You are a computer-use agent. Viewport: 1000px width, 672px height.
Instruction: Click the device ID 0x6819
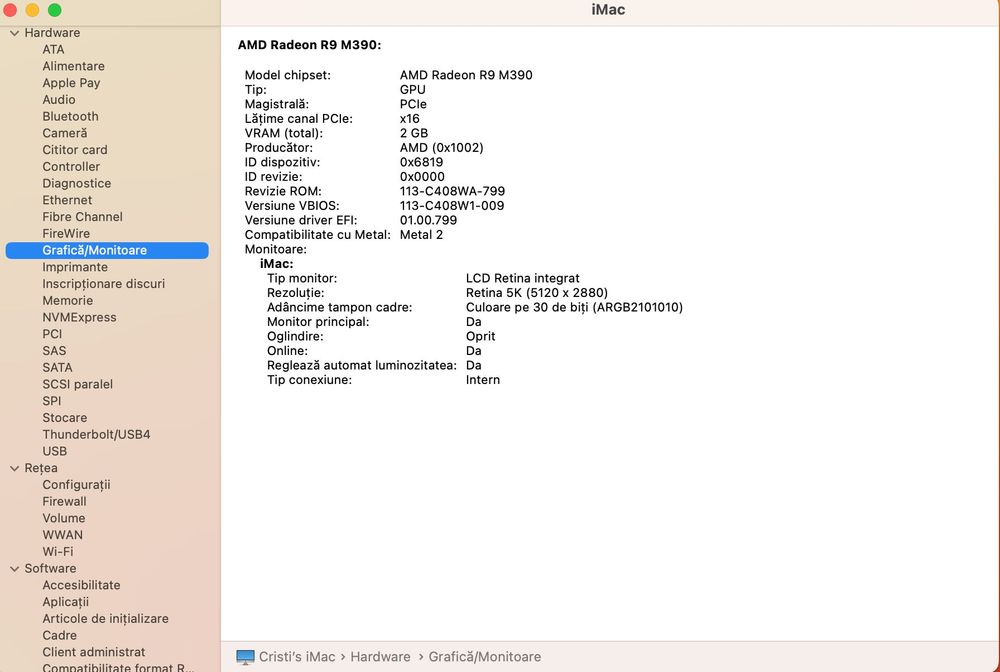422,162
